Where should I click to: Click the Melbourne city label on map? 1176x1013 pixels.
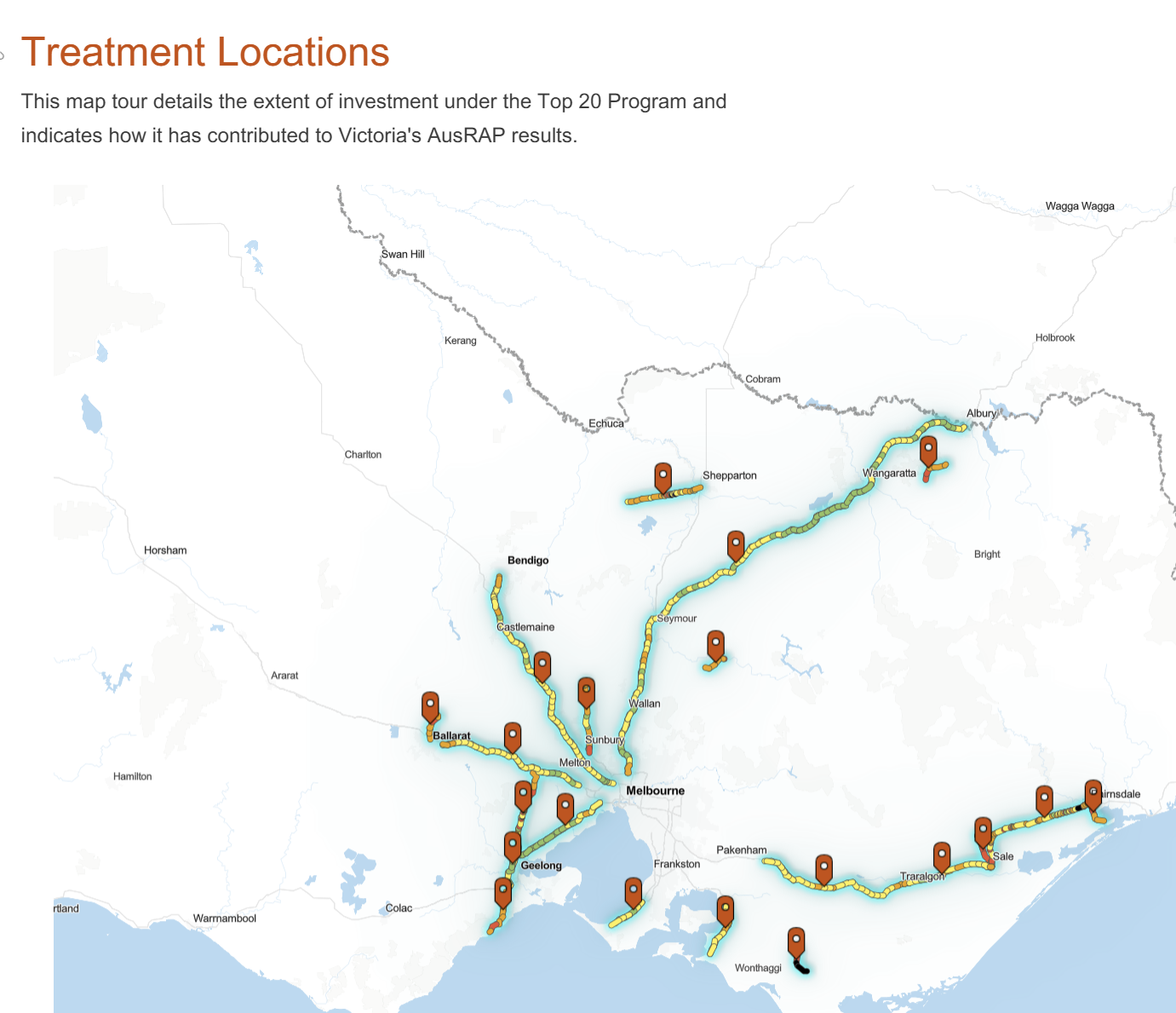tap(655, 791)
